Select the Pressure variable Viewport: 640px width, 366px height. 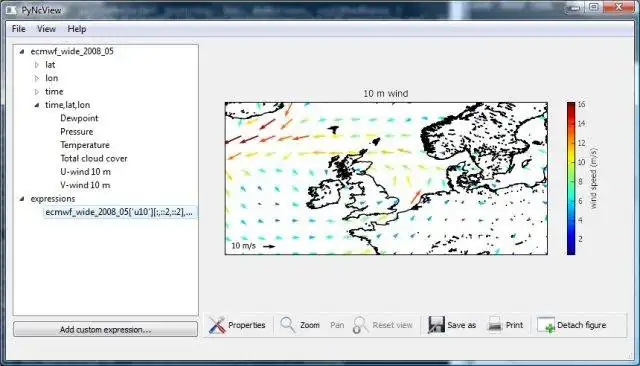77,132
